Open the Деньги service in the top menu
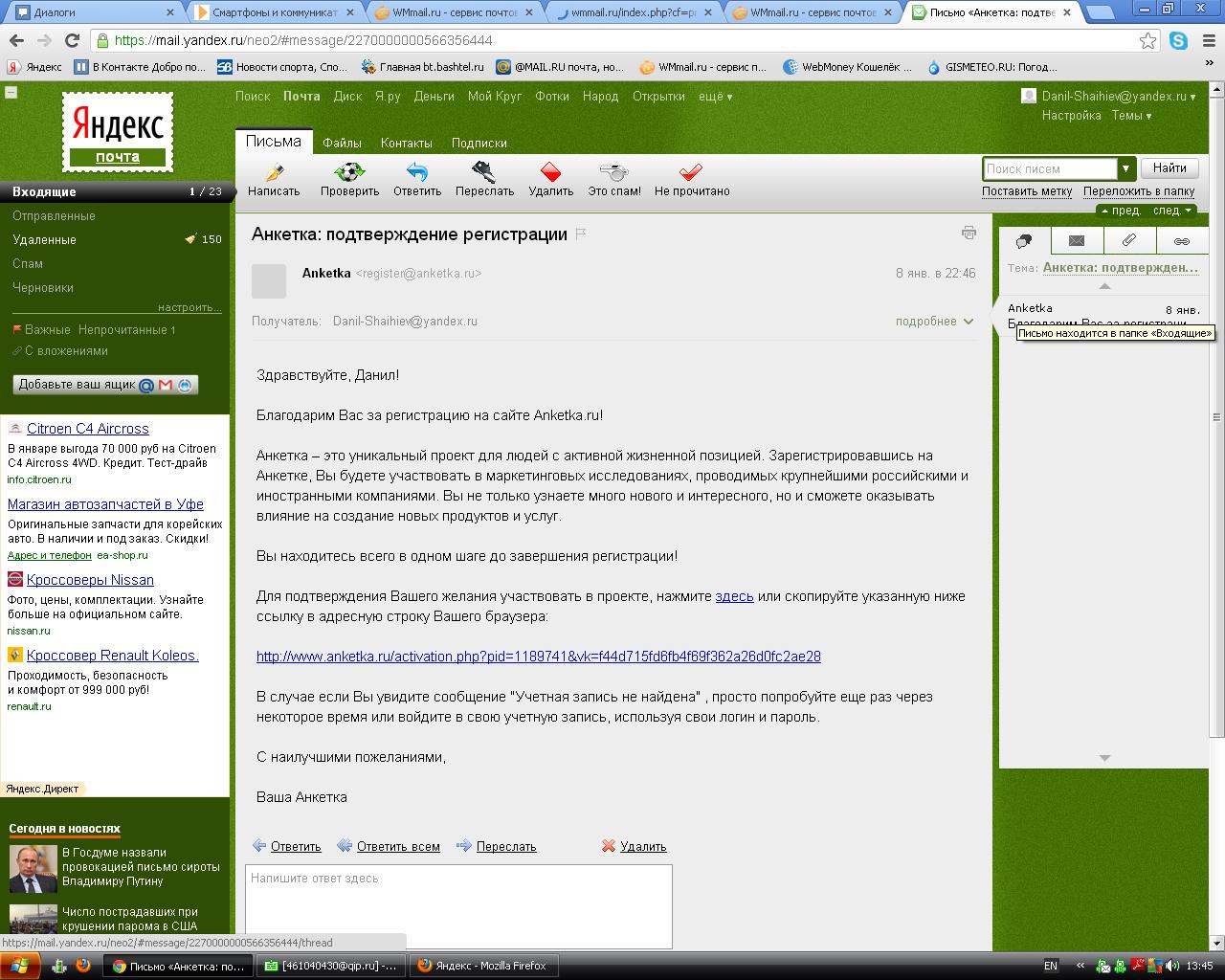The height and width of the screenshot is (980, 1225). coord(434,96)
